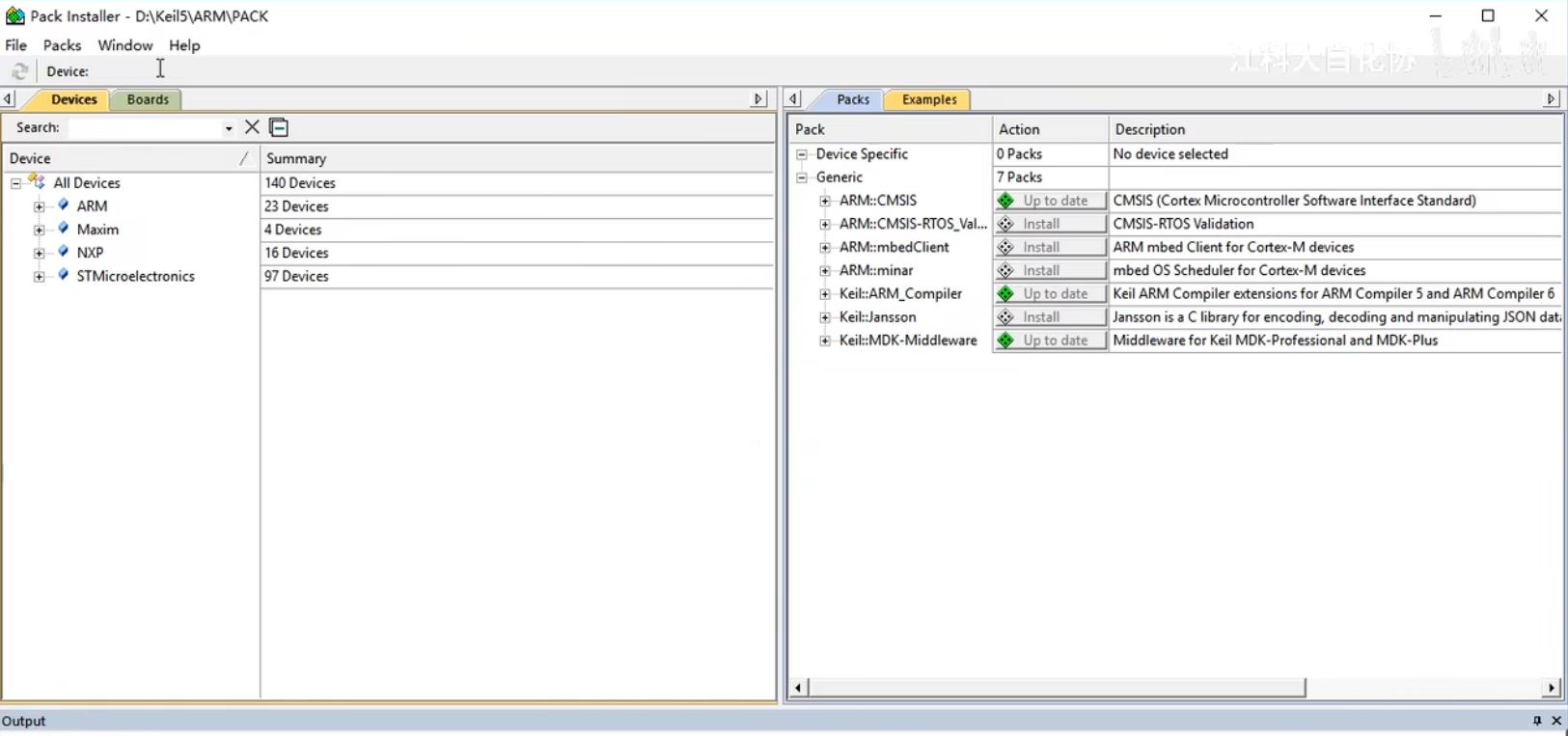
Task: Click the All Devices tree icon
Action: click(37, 181)
